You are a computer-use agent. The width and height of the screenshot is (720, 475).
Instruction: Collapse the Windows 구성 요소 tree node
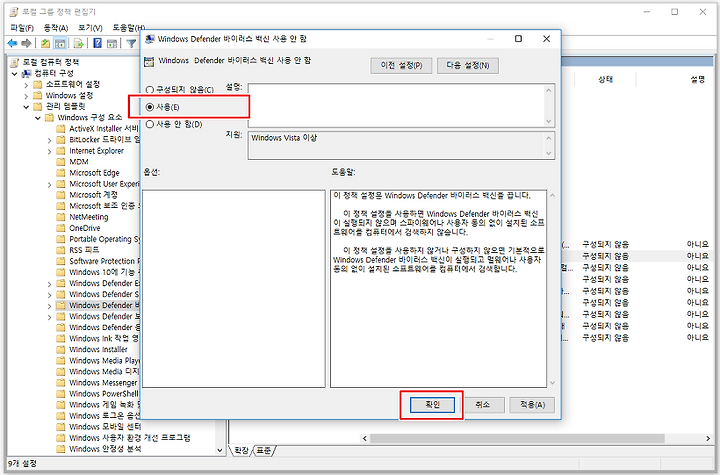38,118
